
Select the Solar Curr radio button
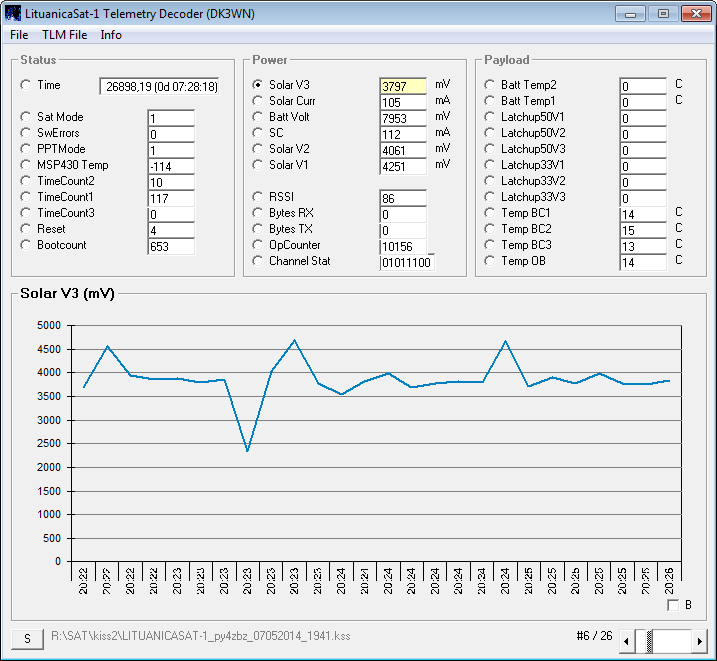point(257,101)
